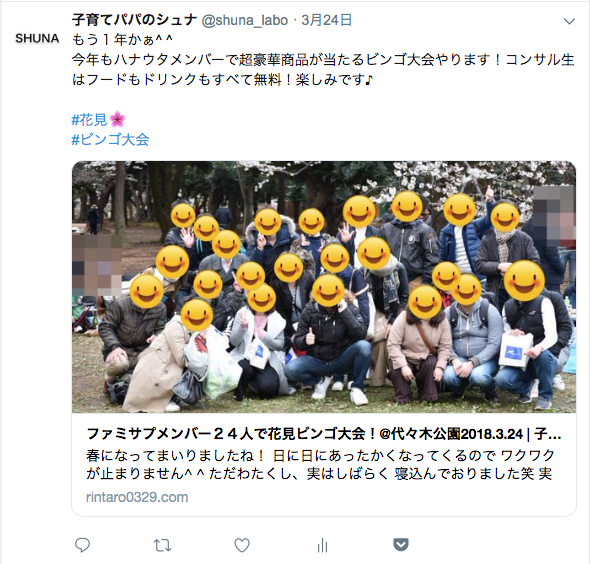Open tweet analytics bar chart icon
The image size is (590, 564).
(x=322, y=545)
